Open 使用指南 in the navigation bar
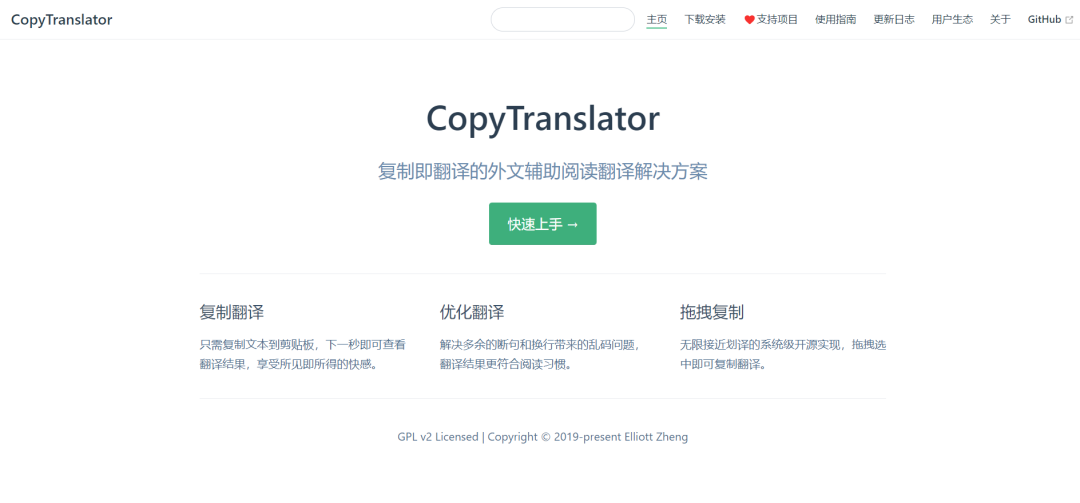 [835, 19]
